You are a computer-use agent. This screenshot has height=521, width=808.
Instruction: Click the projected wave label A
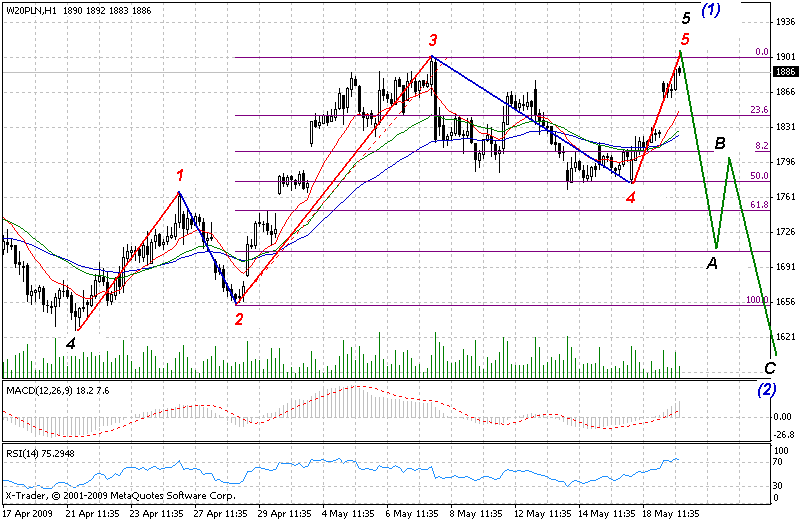pos(712,263)
